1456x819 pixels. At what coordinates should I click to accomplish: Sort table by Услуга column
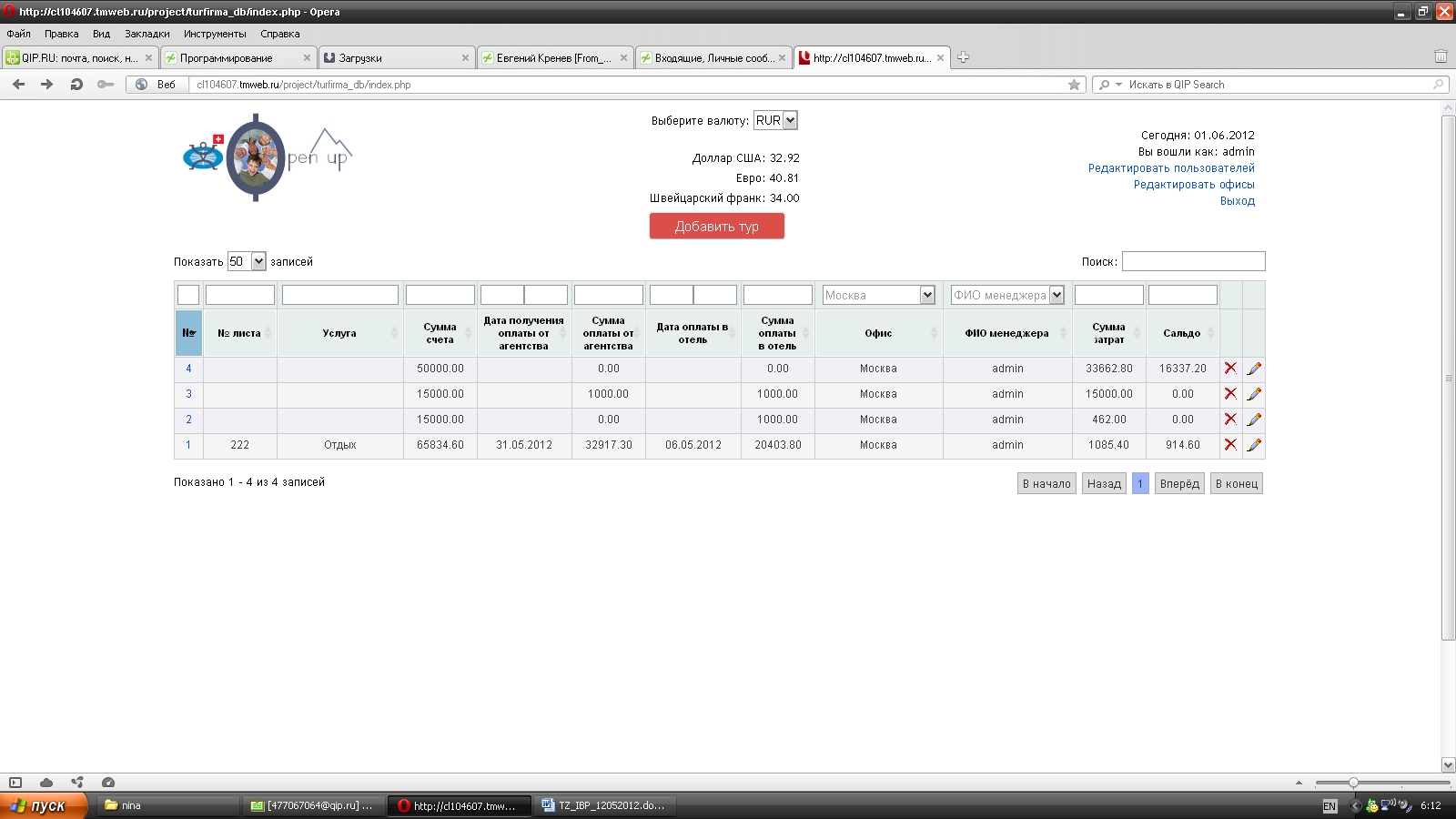(340, 333)
